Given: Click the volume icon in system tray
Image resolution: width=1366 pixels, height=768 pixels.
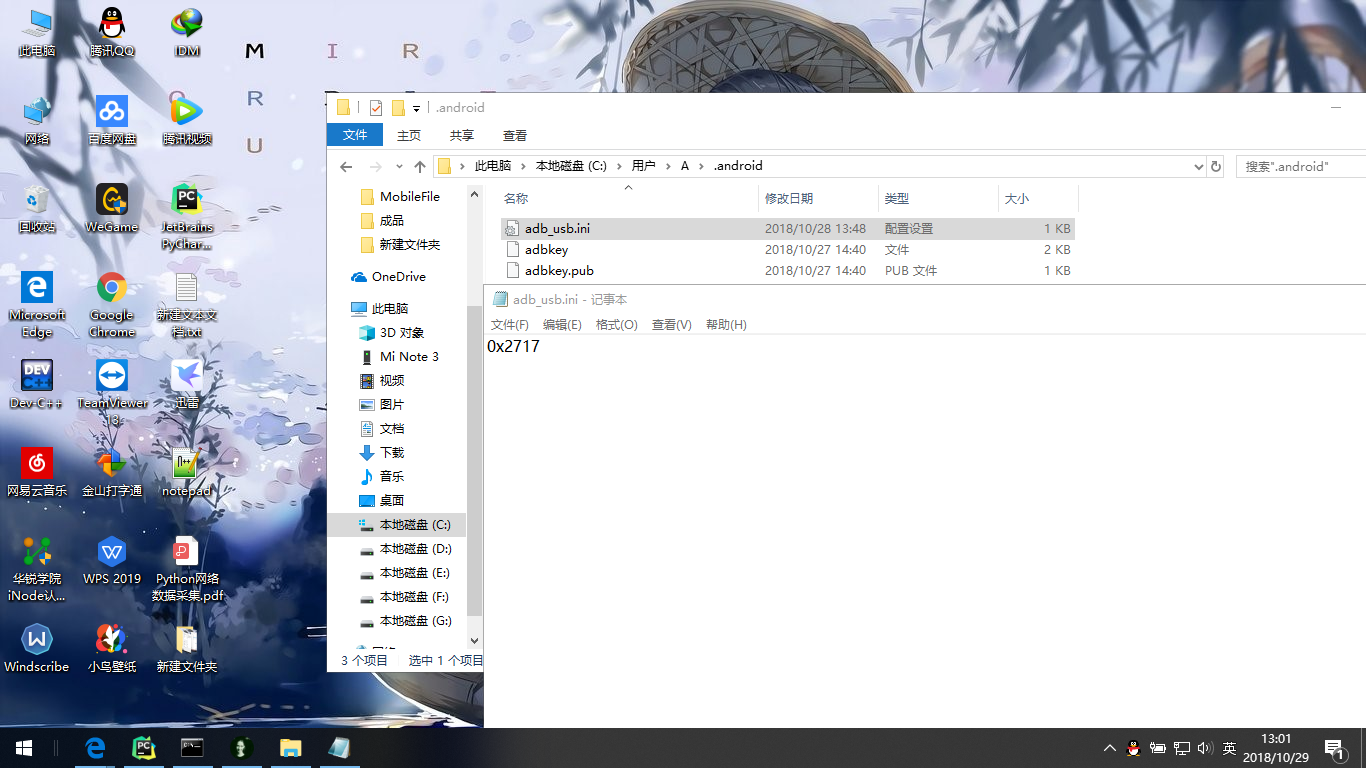Looking at the screenshot, I should (x=1204, y=748).
